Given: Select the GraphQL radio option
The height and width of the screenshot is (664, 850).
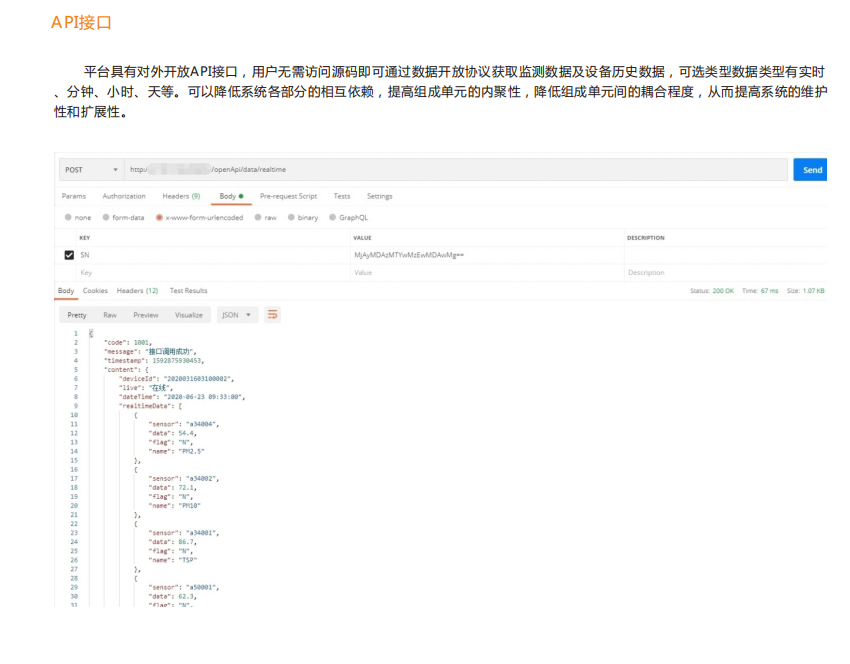Looking at the screenshot, I should (333, 217).
